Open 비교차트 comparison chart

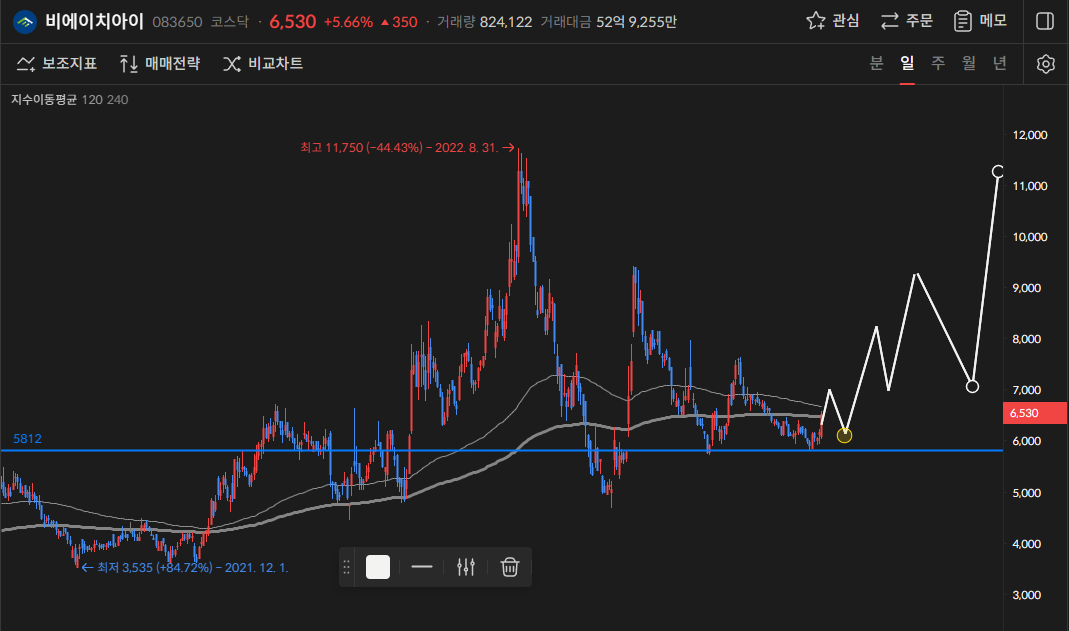(x=262, y=63)
